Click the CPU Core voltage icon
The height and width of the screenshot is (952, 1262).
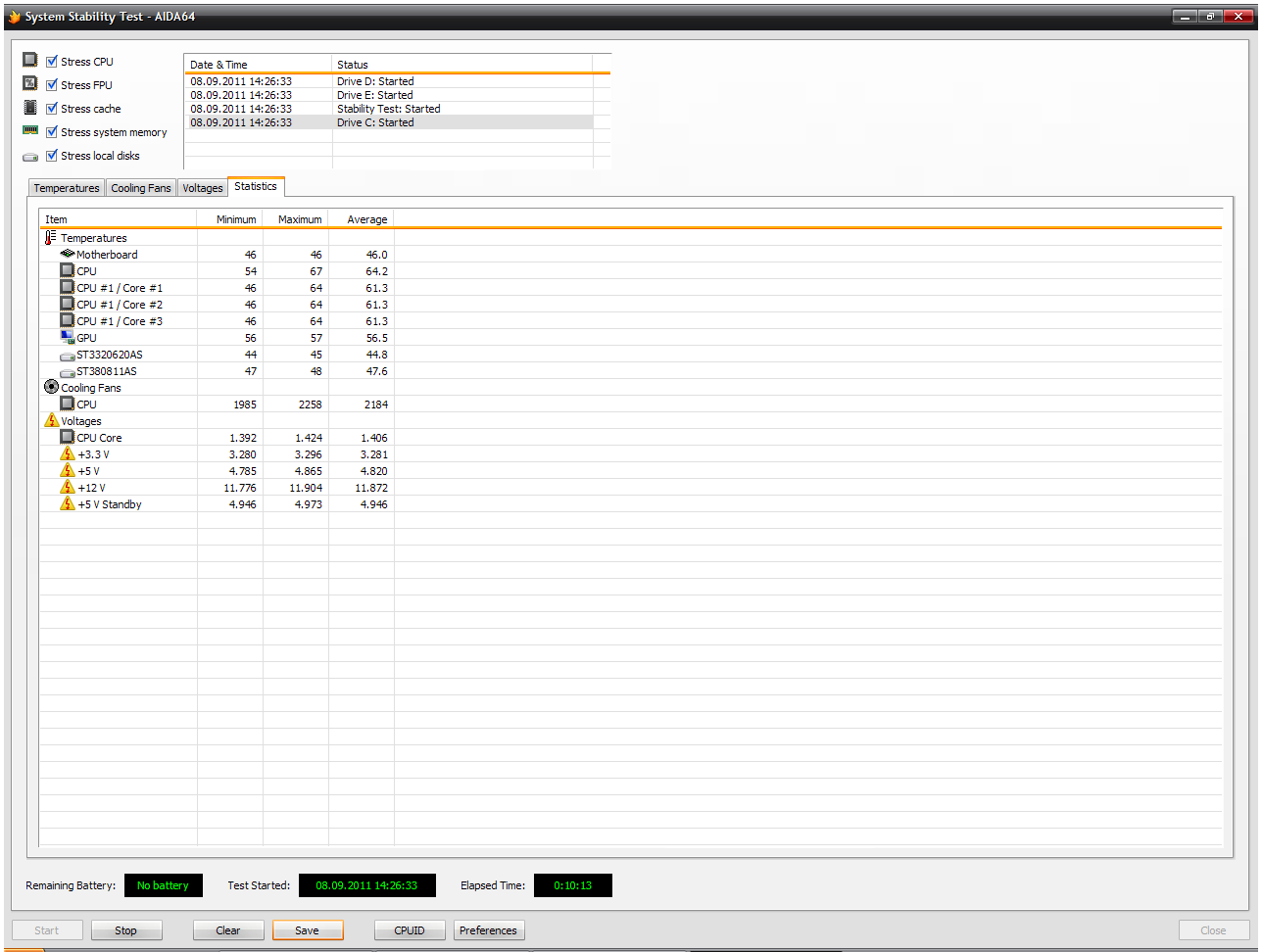pyautogui.click(x=68, y=438)
